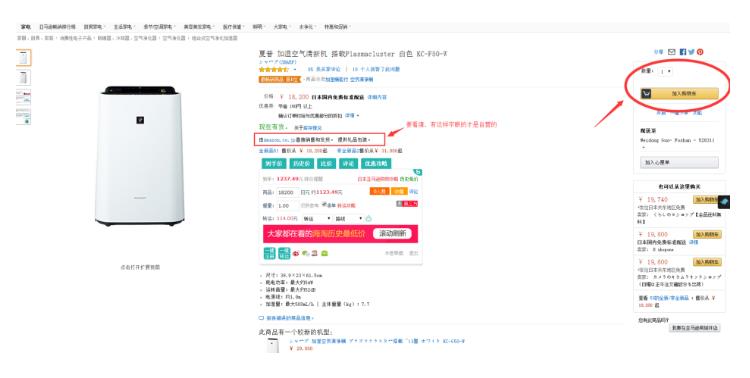Share the product on Pinterest
The image size is (750, 378).
[700, 52]
